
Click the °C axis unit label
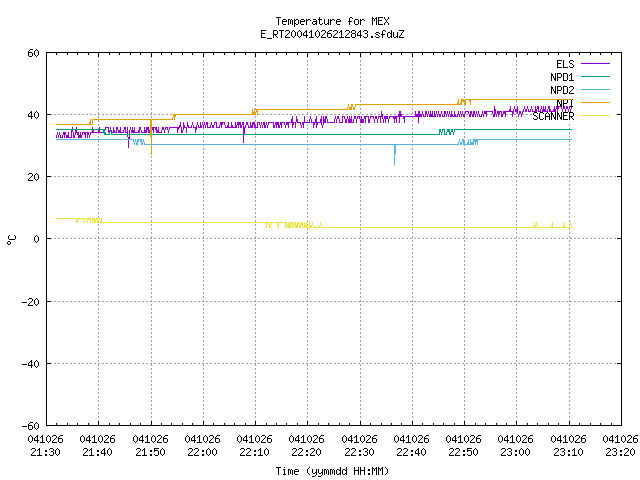pos(11,240)
